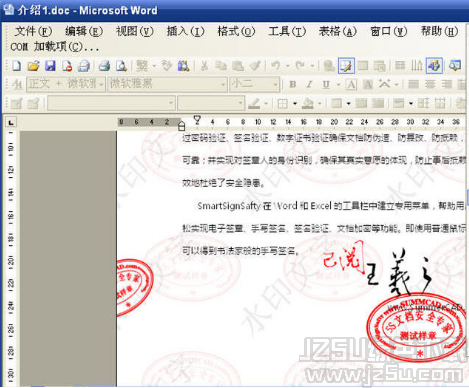469x388 pixels.
Task: Click the COM 加载项(C)... item
Action: (54, 47)
